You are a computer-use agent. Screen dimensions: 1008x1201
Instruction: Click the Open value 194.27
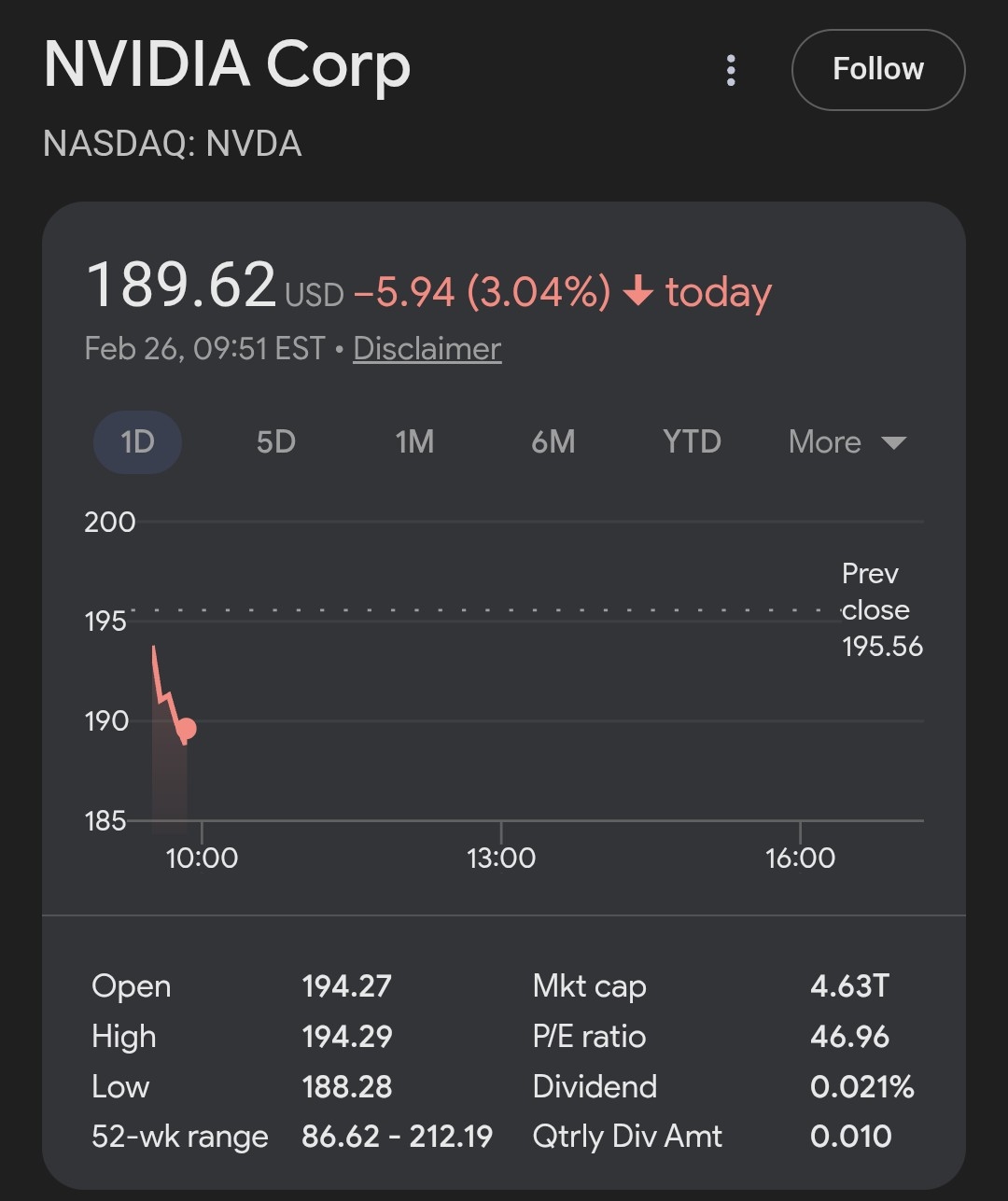(x=346, y=986)
